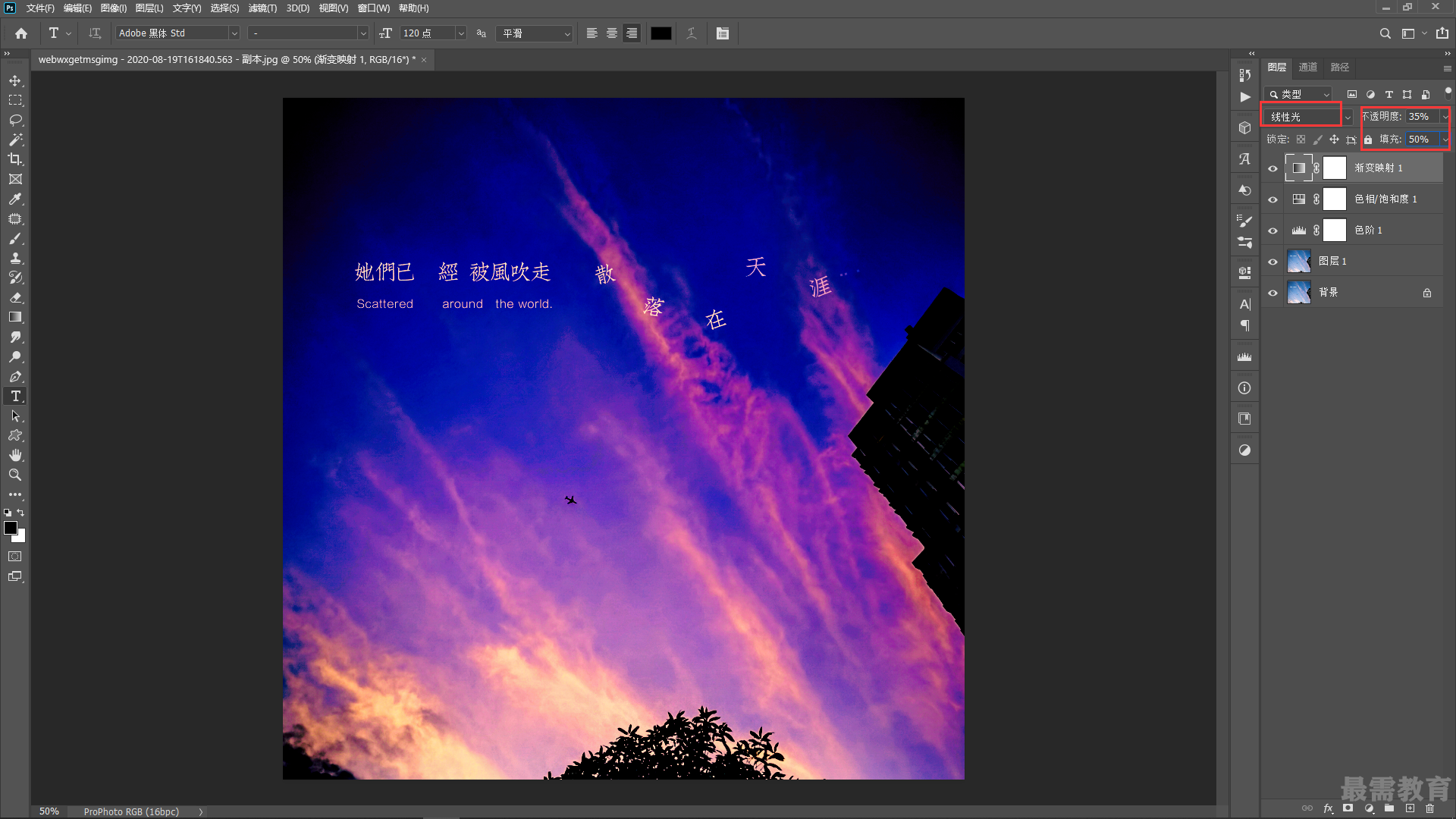Click the Home icon in options bar
The height and width of the screenshot is (819, 1456).
click(21, 33)
